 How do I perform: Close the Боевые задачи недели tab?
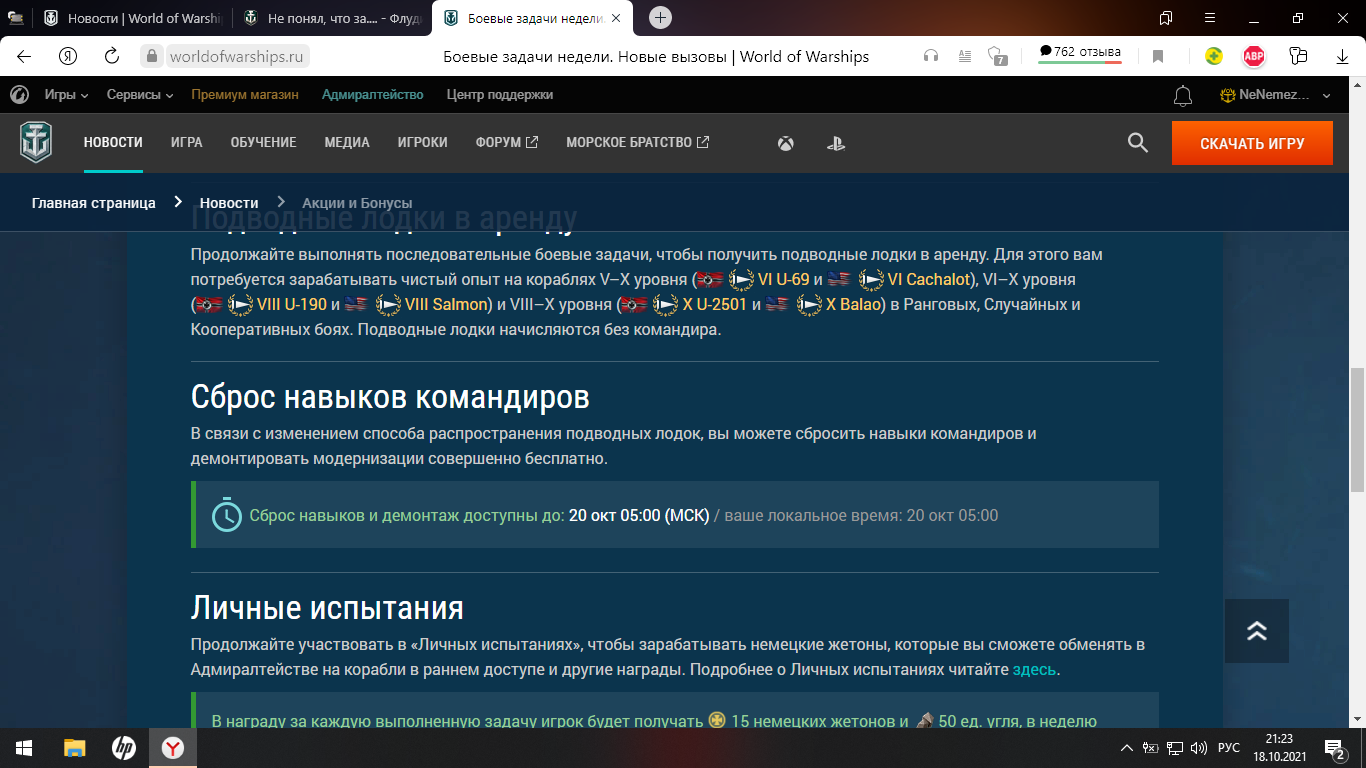[617, 18]
